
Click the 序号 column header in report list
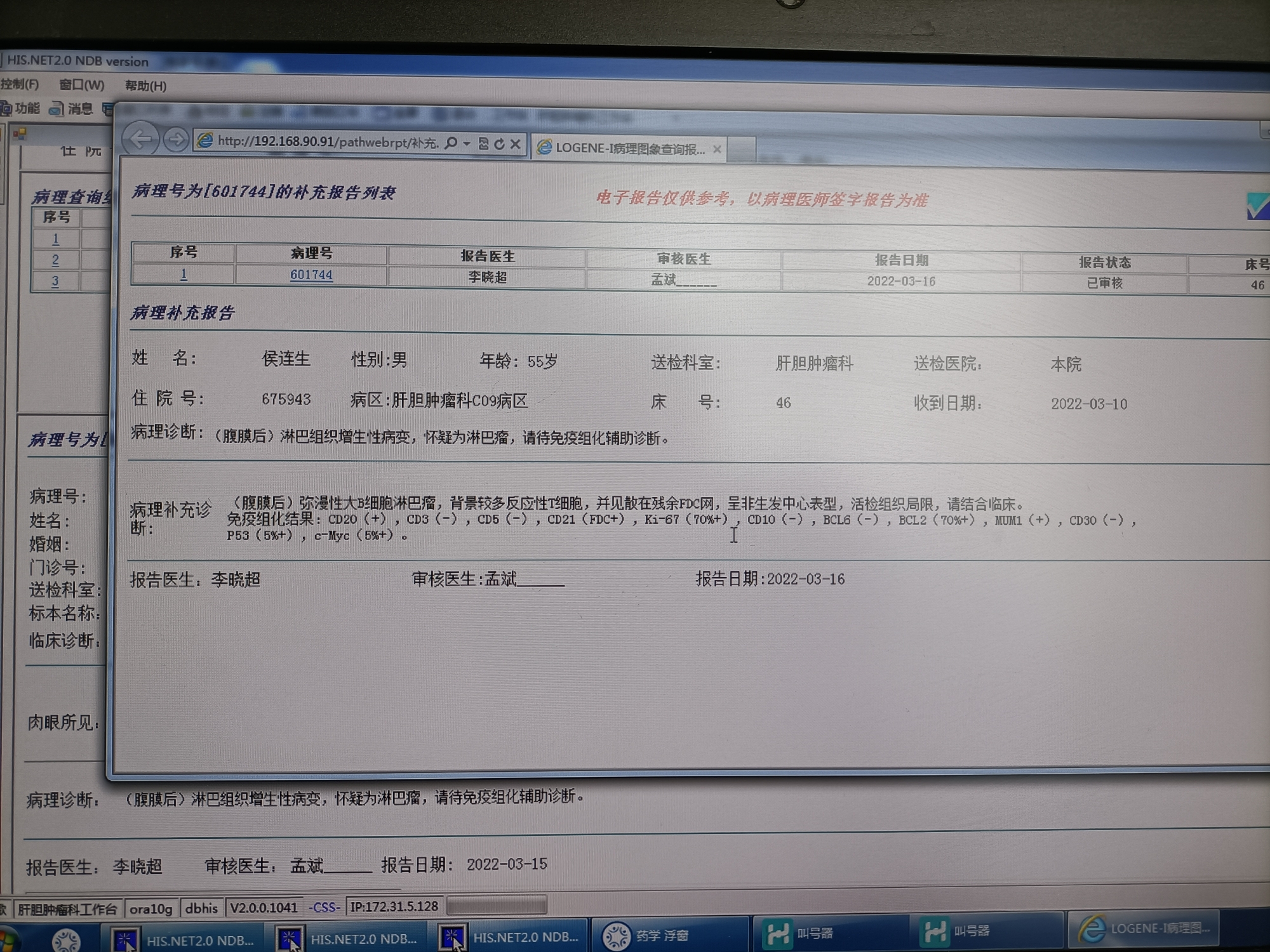(184, 252)
